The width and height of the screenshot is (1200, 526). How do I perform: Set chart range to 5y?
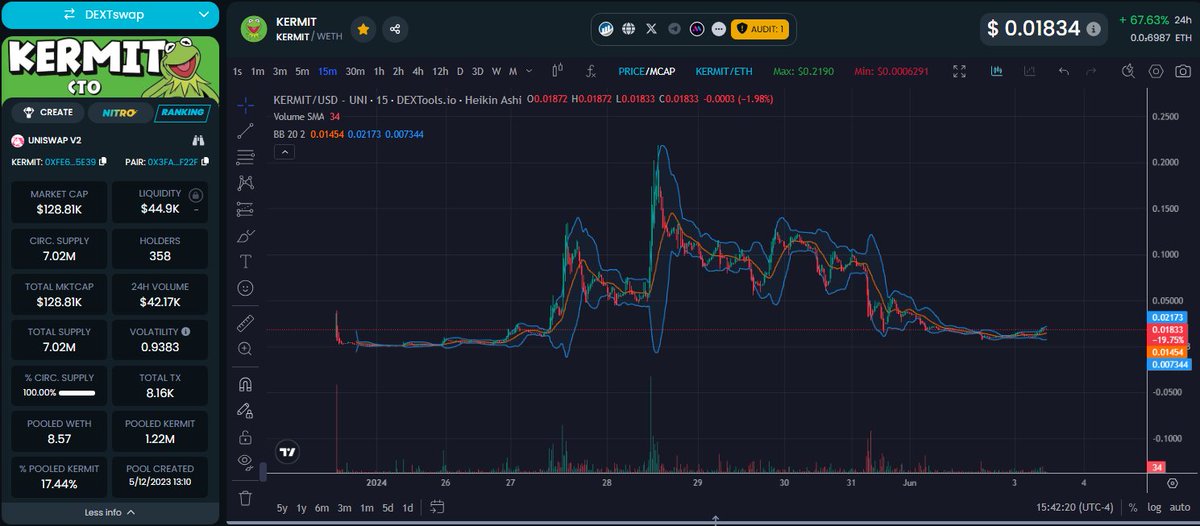pyautogui.click(x=283, y=508)
